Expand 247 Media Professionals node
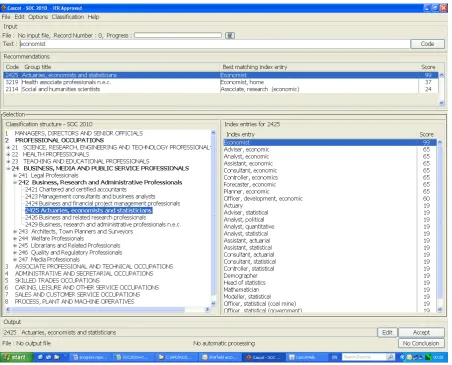 [15, 259]
